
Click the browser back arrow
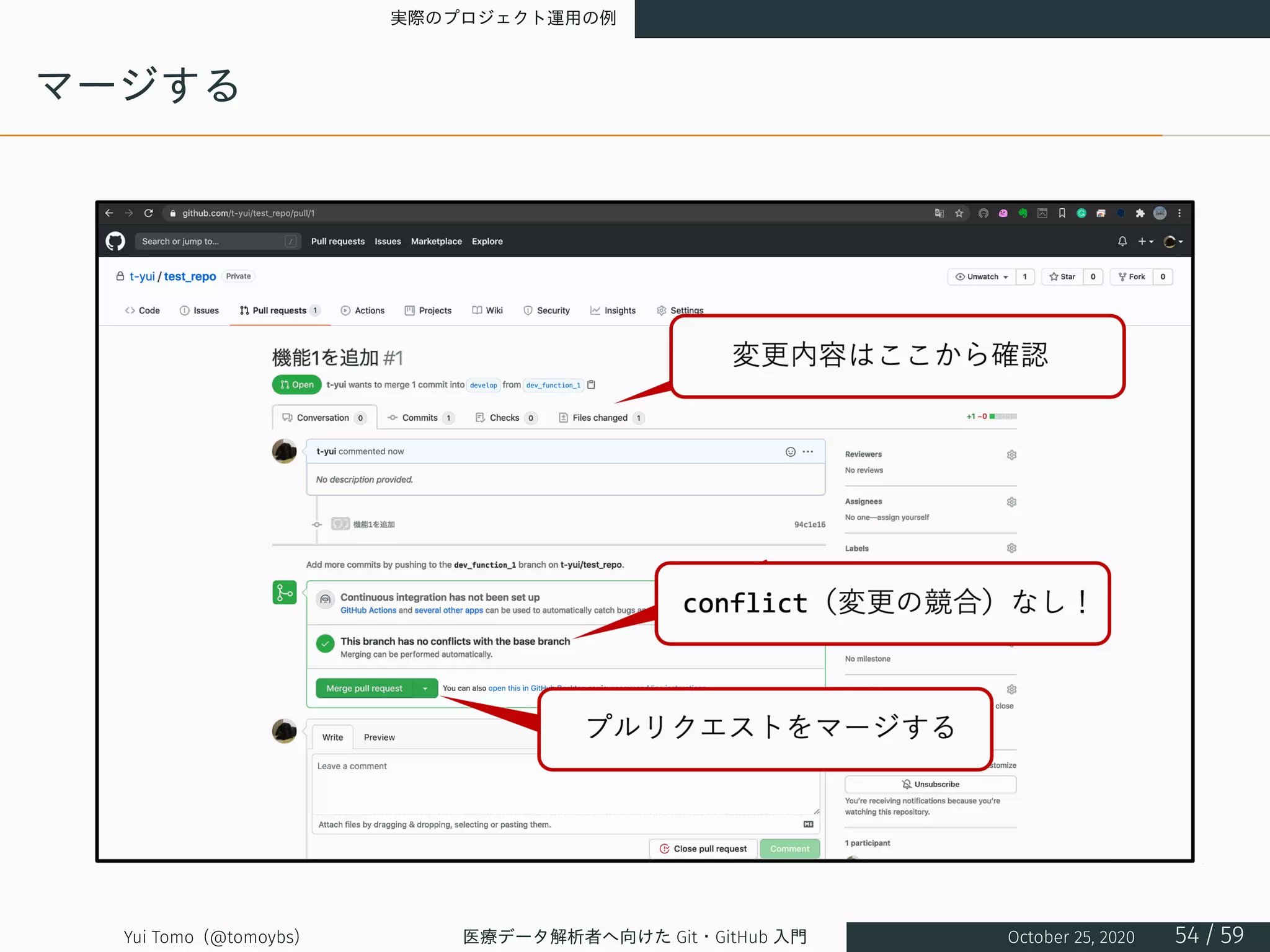coord(109,213)
